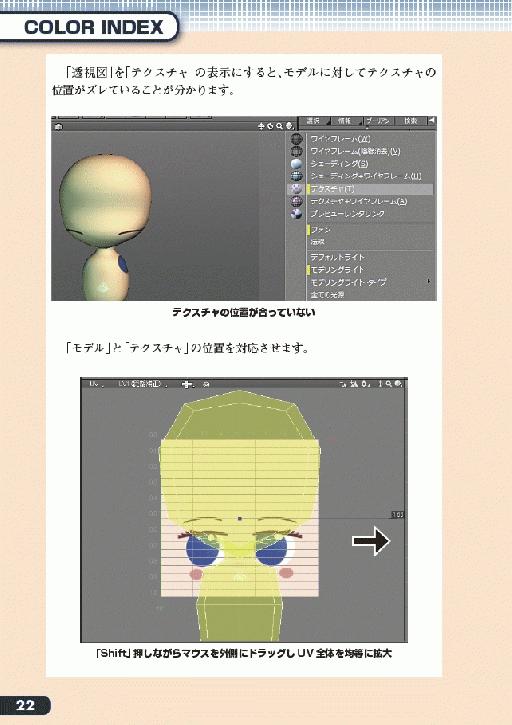The width and height of the screenshot is (512, 725).
Task: Select the Shading+Wireframe sphere icon
Action: 296,176
